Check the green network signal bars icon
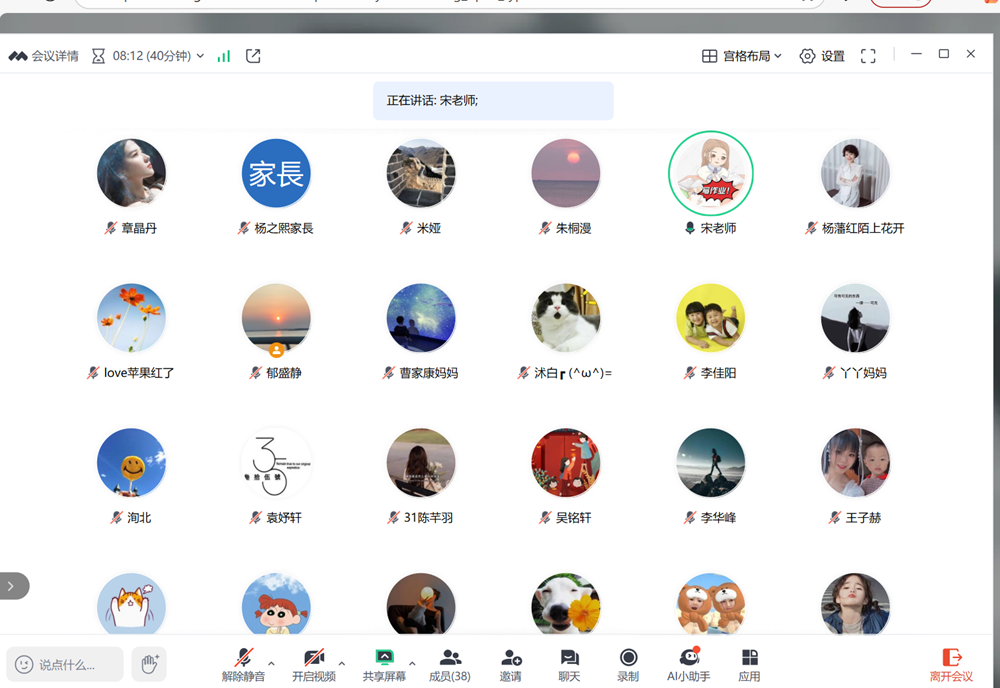The height and width of the screenshot is (688, 1000). (x=223, y=56)
